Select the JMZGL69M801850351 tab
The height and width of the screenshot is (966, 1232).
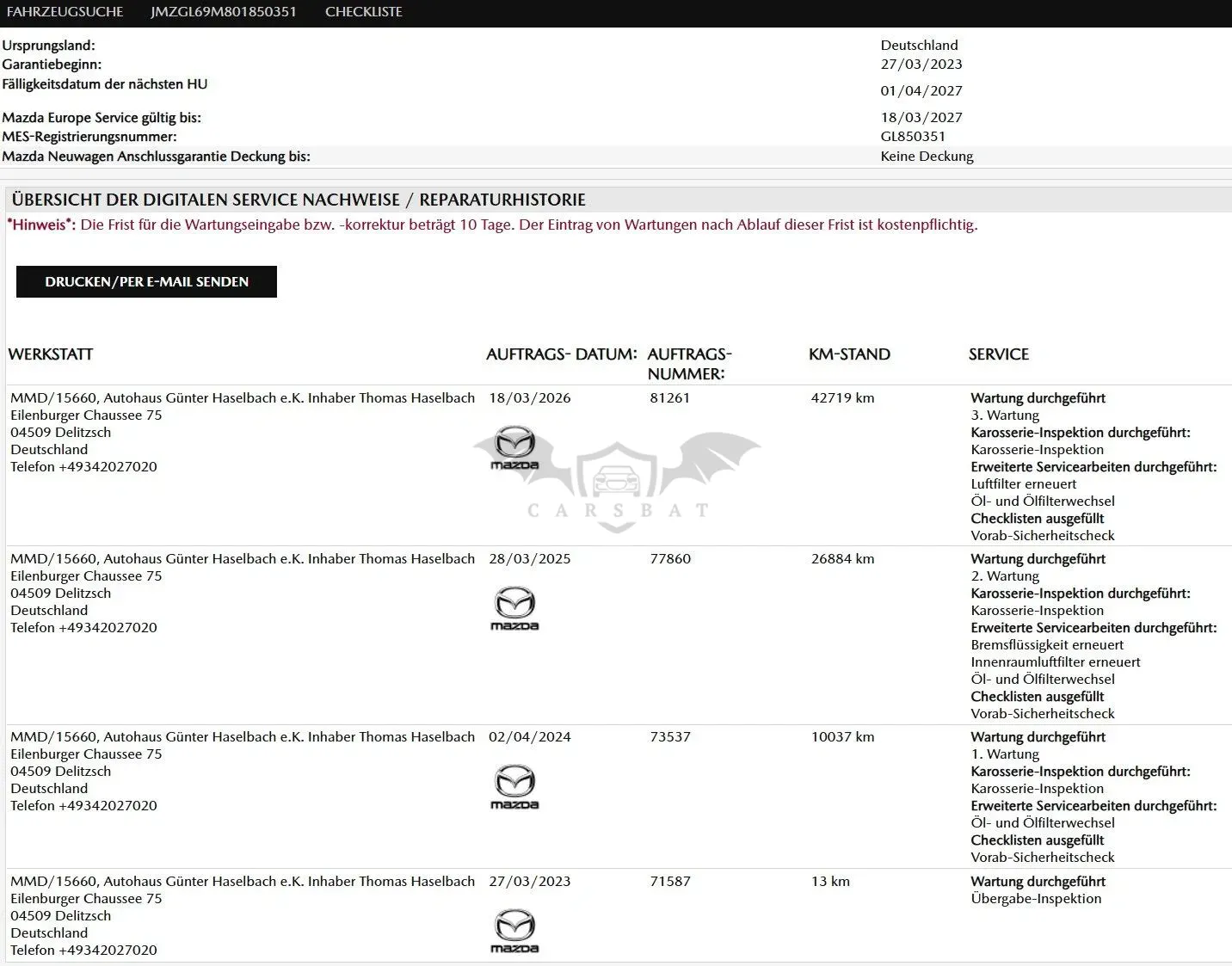[x=224, y=12]
